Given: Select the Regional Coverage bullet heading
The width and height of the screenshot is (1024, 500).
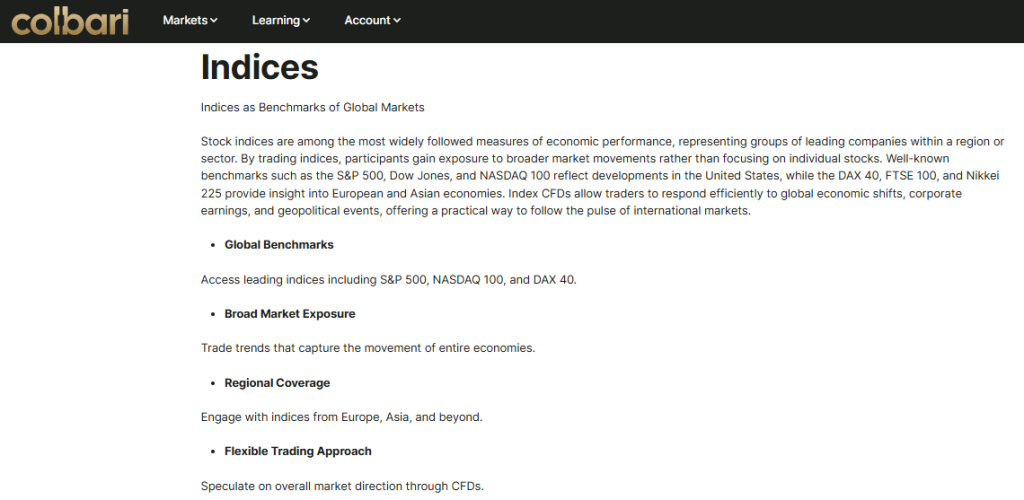Looking at the screenshot, I should pyautogui.click(x=277, y=383).
